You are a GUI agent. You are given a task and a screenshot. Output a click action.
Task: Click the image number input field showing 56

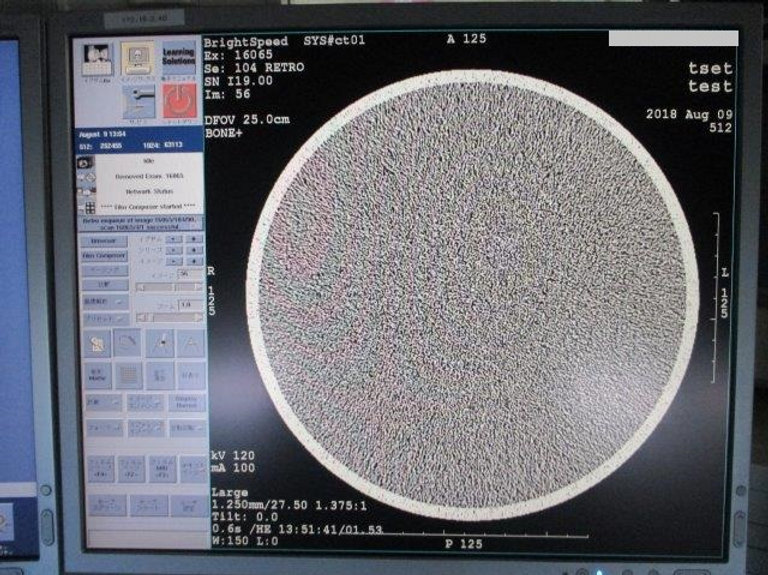click(x=185, y=272)
